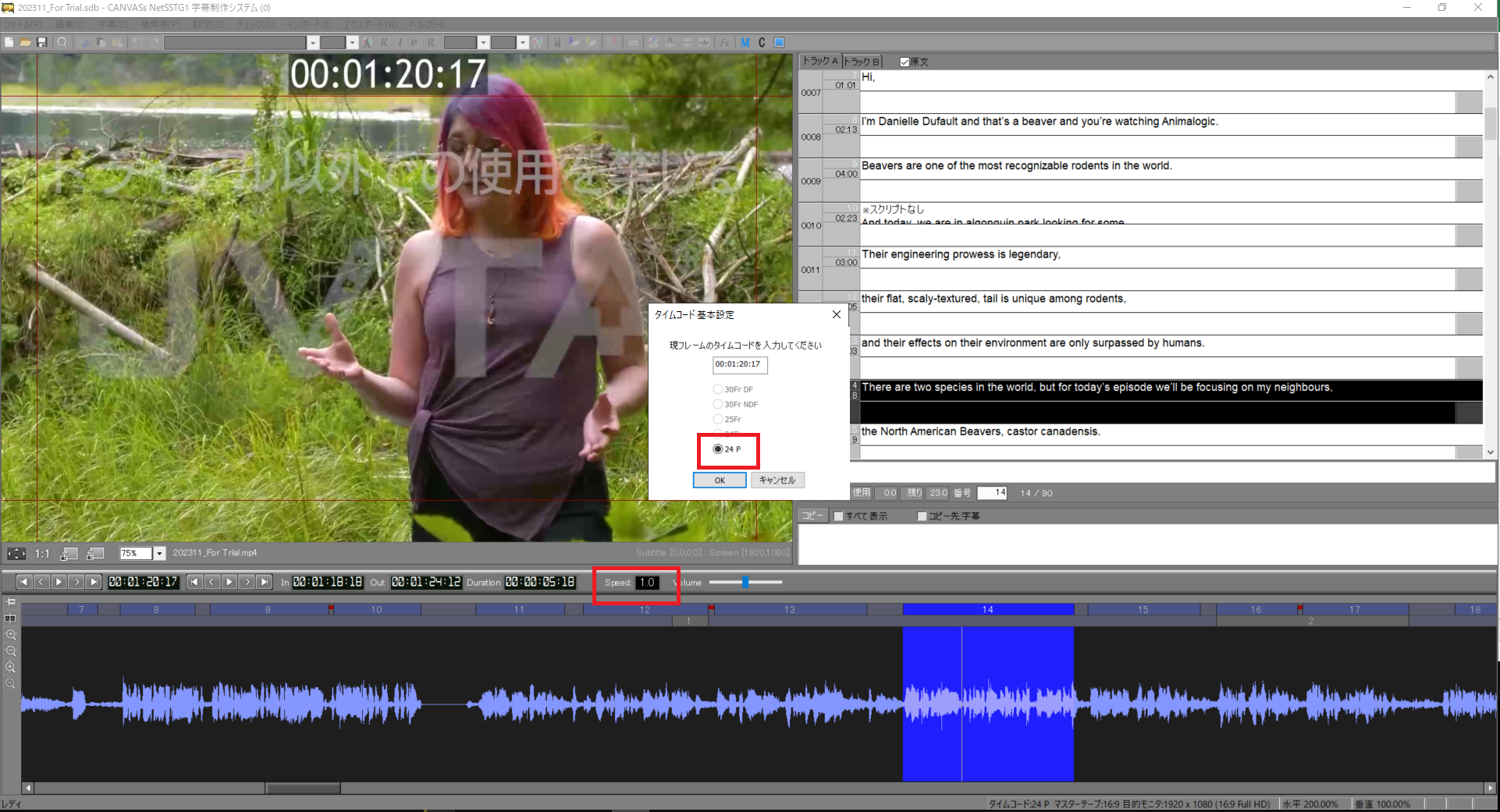
Task: Click the Fx effects toolbar icon
Action: pos(724,42)
